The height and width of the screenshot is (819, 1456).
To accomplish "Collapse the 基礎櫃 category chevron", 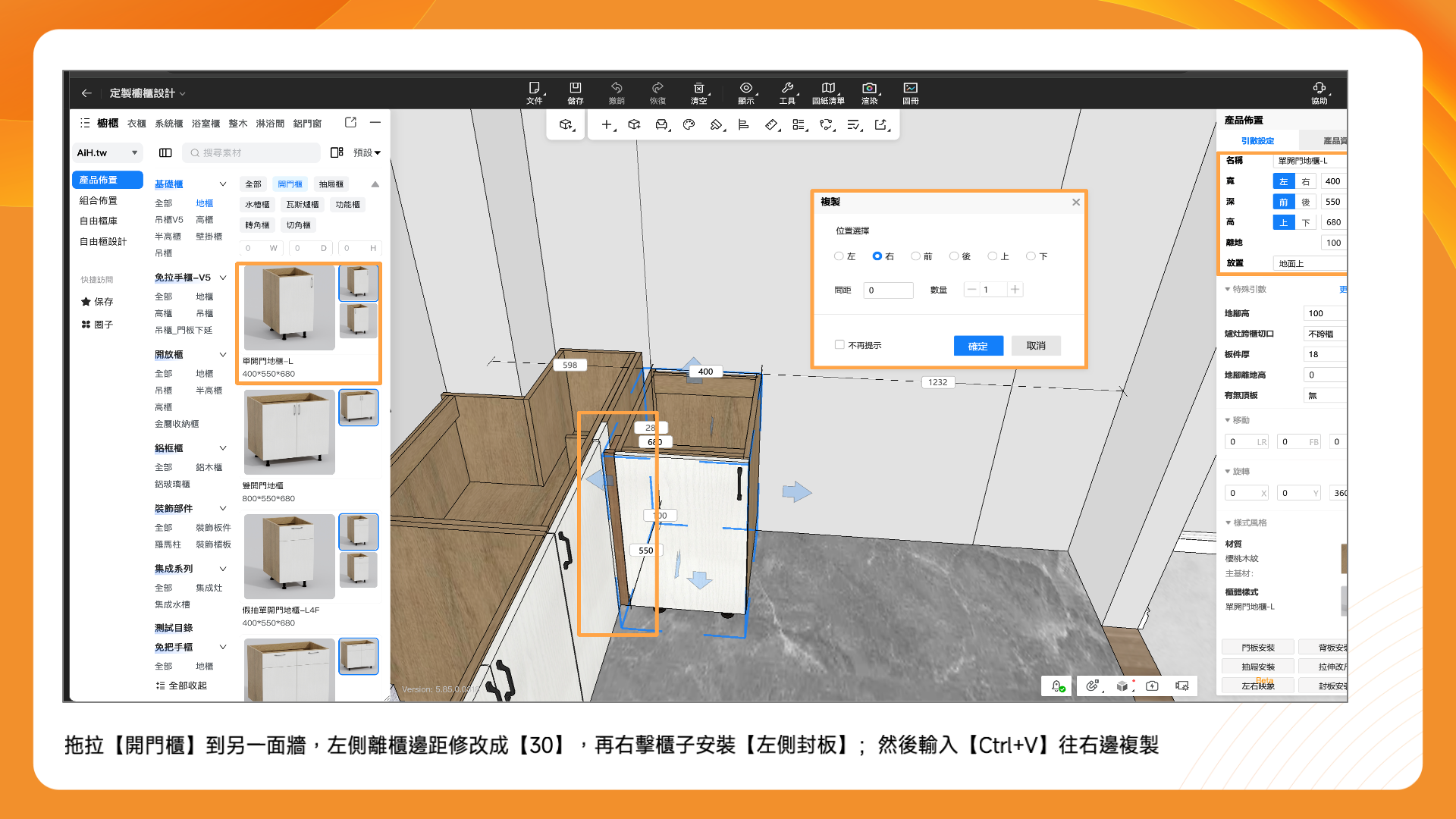I will (223, 184).
